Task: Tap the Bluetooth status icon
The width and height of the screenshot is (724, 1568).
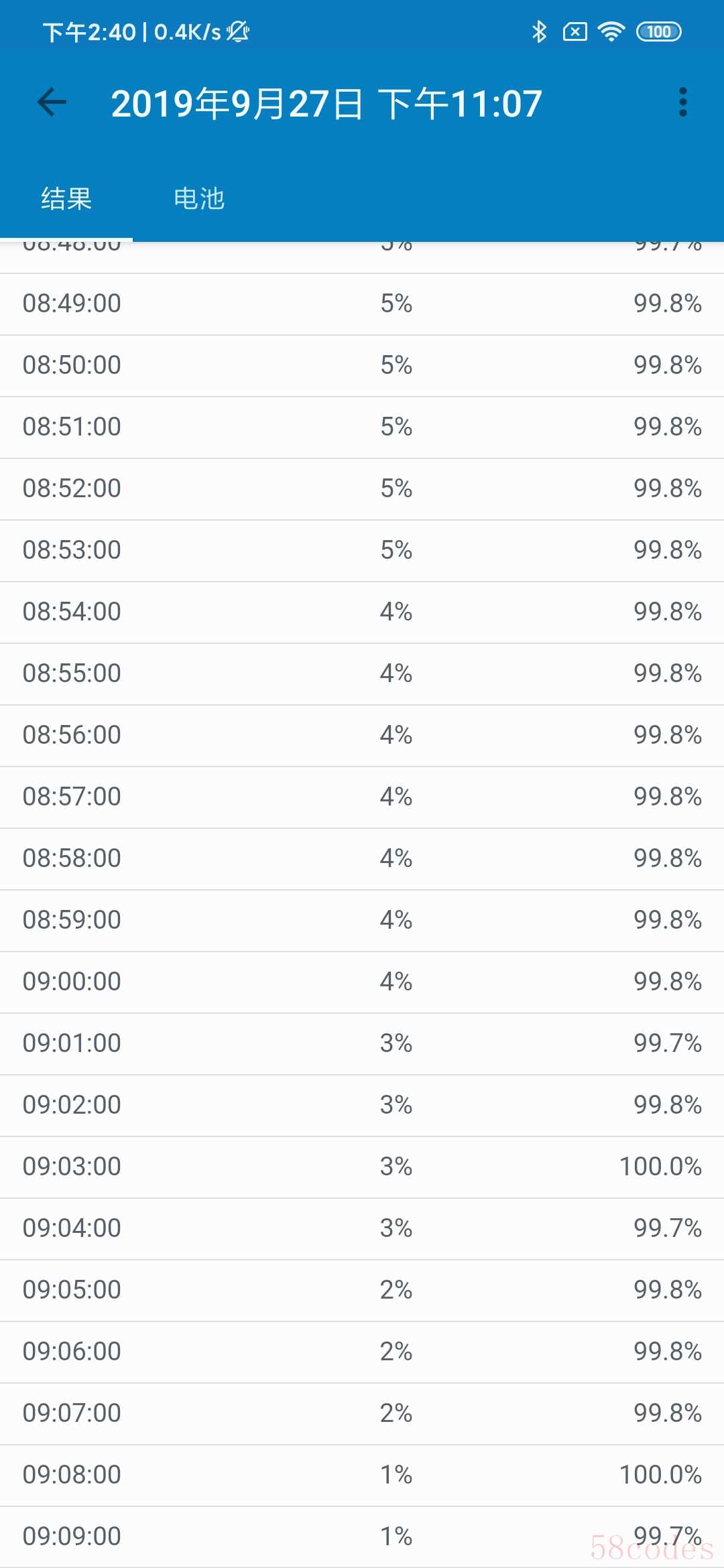Action: 539,31
